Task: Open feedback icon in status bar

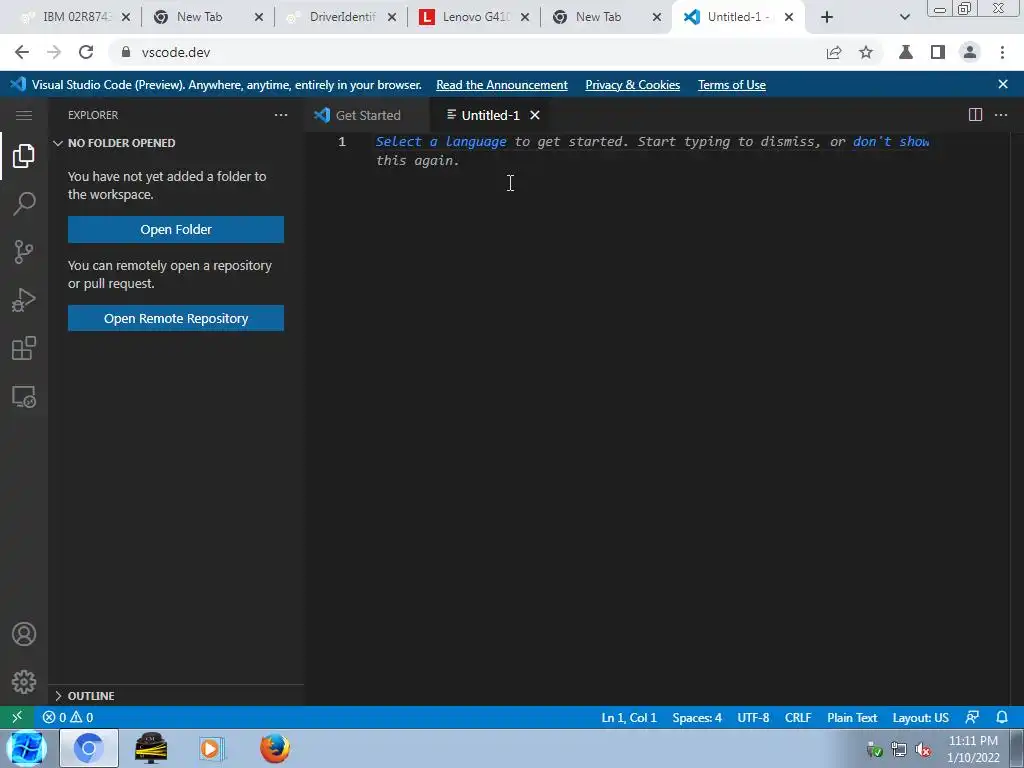Action: coord(972,717)
